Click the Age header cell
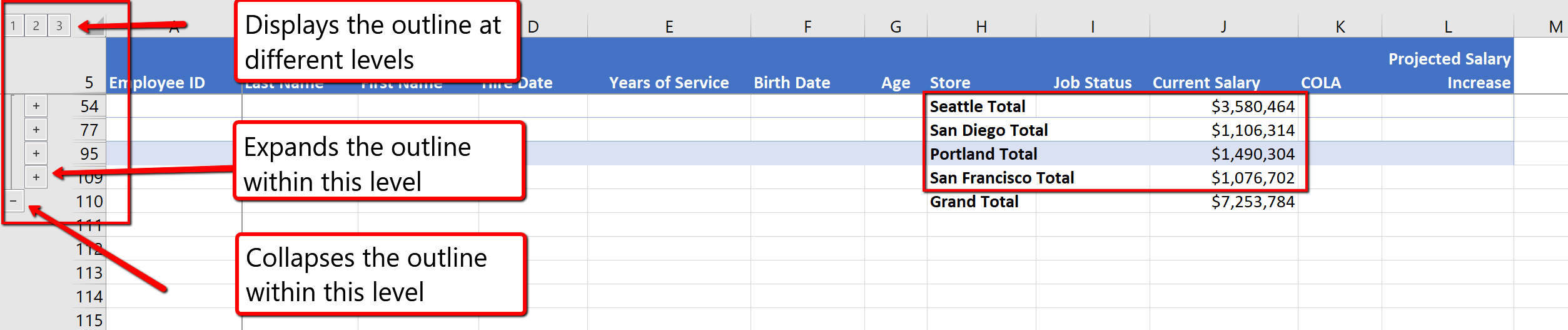Image resolution: width=1568 pixels, height=330 pixels. click(x=896, y=66)
